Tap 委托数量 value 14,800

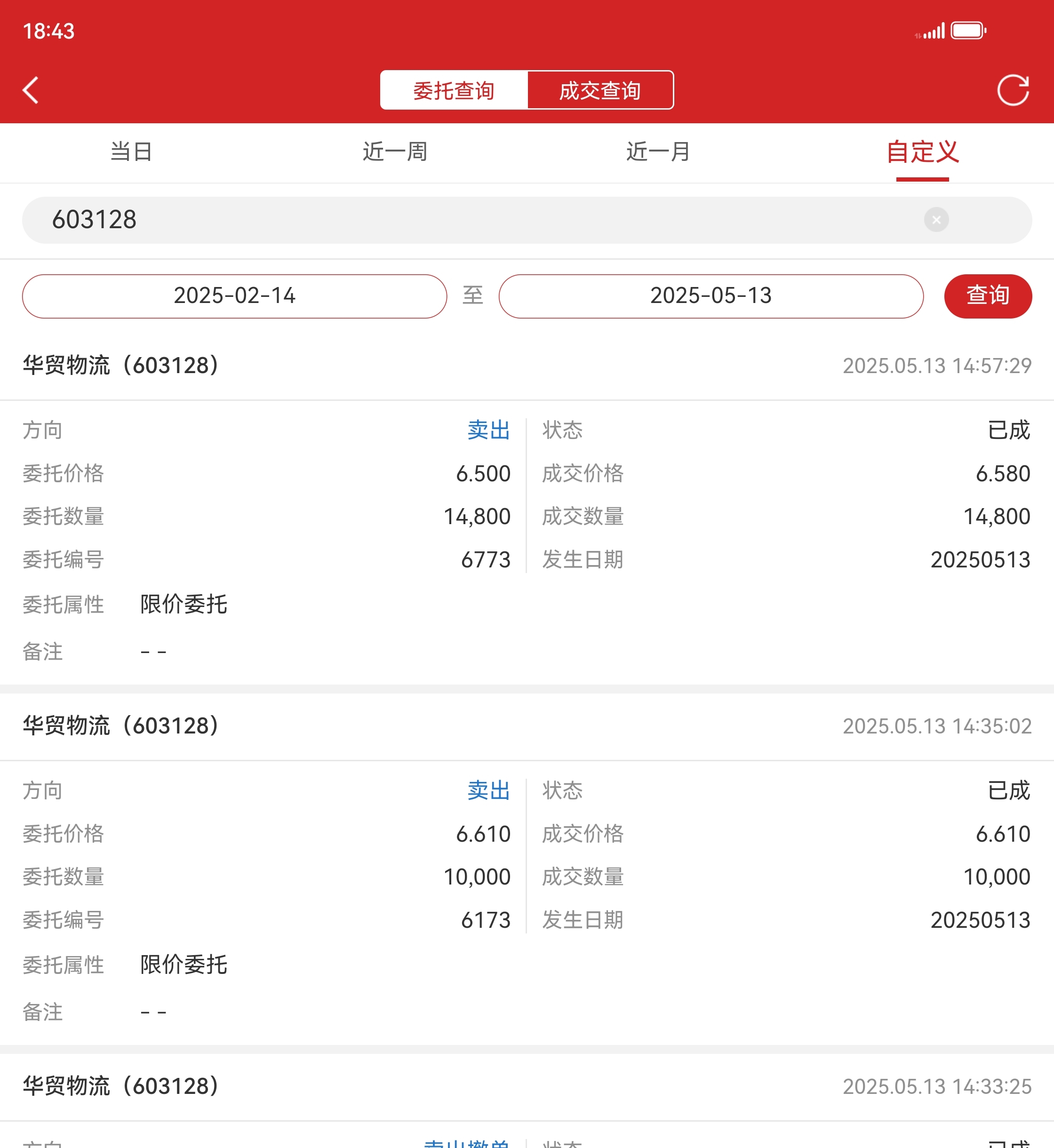(x=477, y=517)
